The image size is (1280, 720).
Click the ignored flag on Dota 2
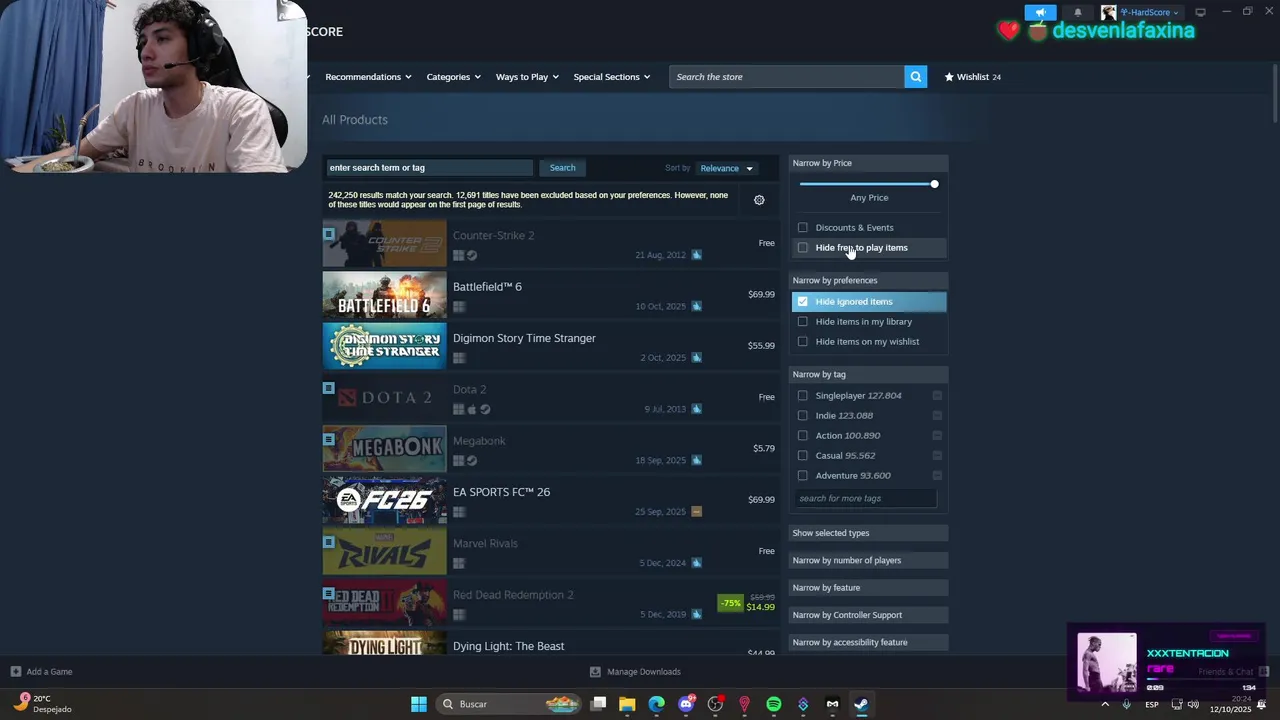coord(328,388)
